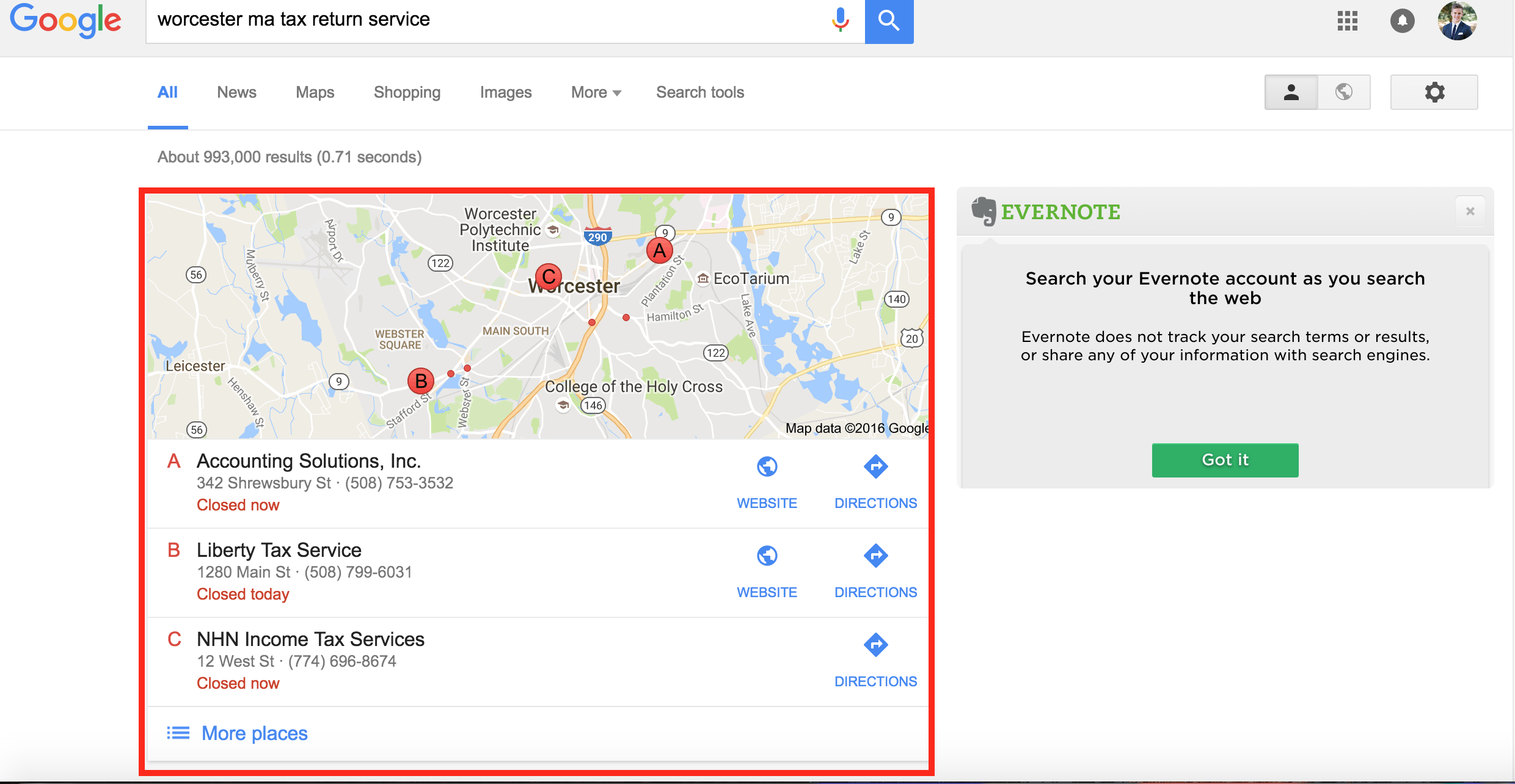Switch to the Maps tab
1515x784 pixels.
[315, 92]
